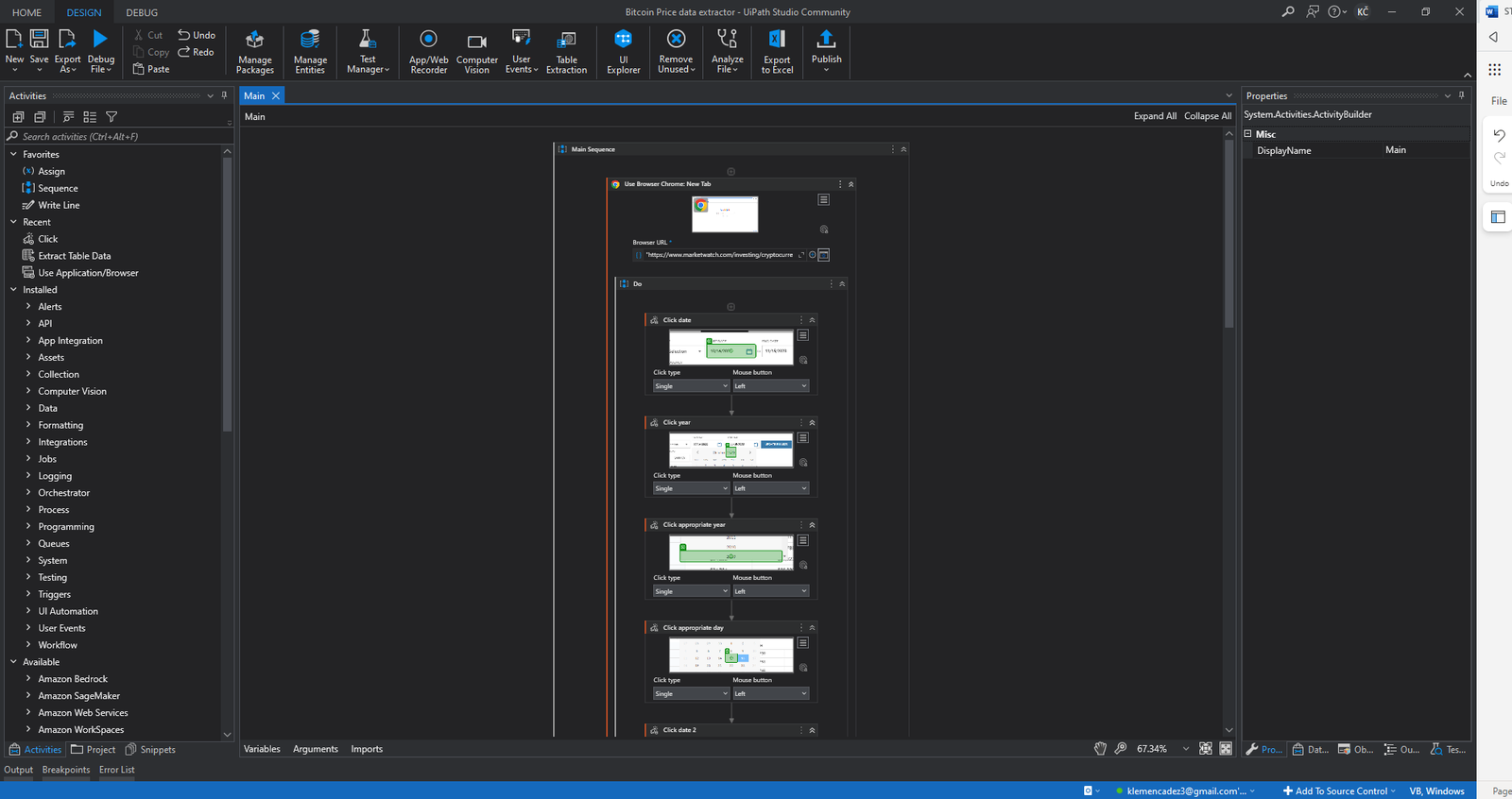Click the fit to screen icon
Viewport: 1512px width, 799px height.
click(x=1206, y=749)
